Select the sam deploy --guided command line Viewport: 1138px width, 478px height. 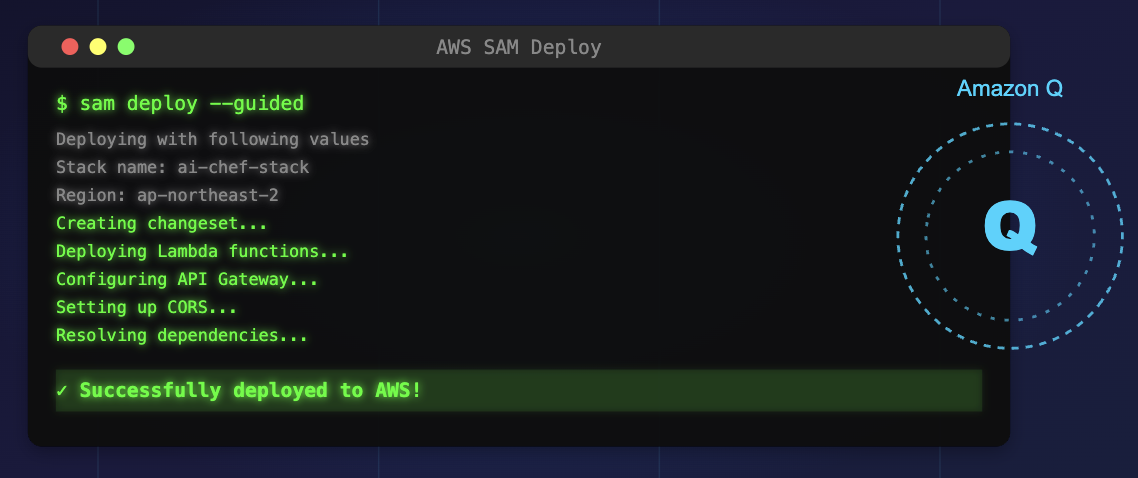[x=180, y=104]
